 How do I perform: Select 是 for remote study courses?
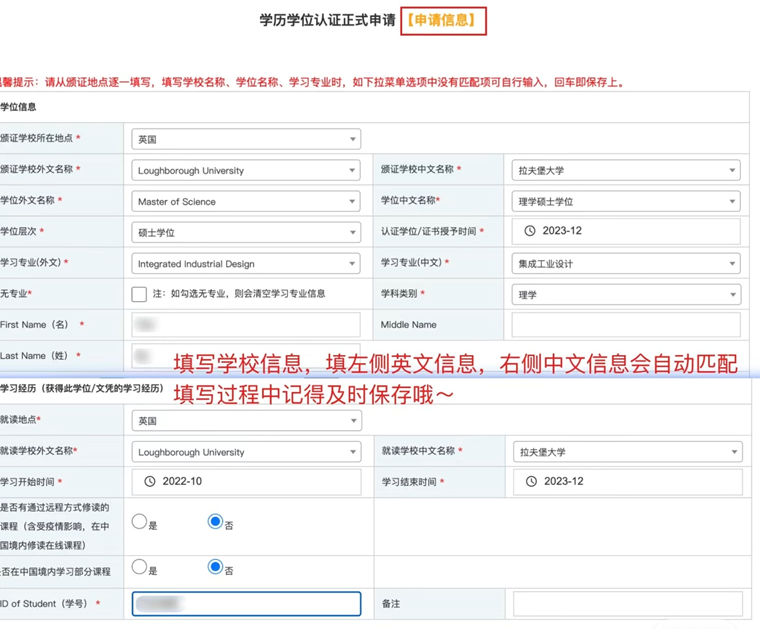[x=139, y=522]
